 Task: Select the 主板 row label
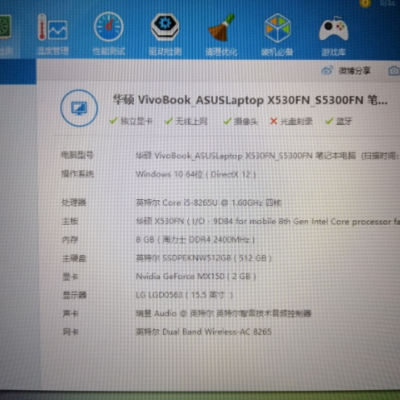point(70,221)
